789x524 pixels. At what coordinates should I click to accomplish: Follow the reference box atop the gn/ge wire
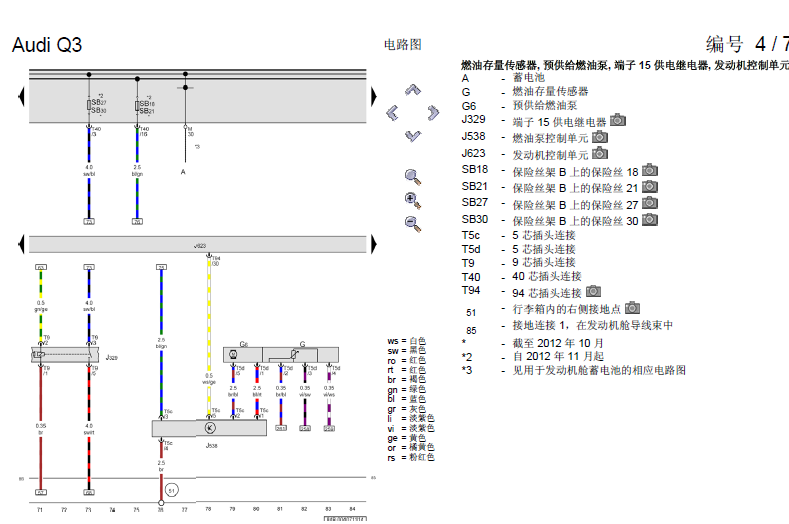(41, 267)
